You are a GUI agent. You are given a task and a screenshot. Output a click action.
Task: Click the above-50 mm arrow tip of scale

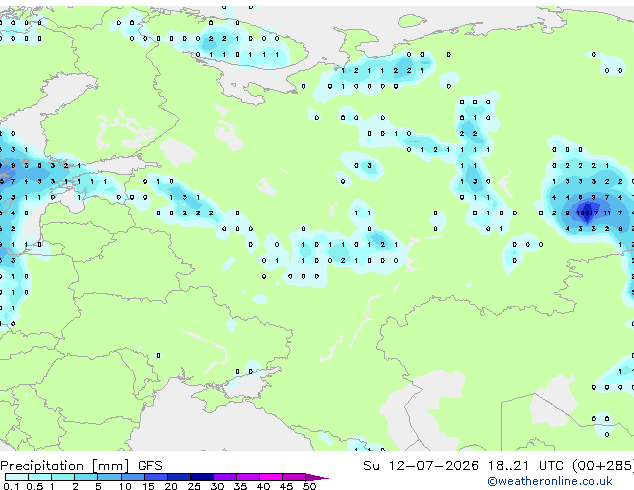317,477
